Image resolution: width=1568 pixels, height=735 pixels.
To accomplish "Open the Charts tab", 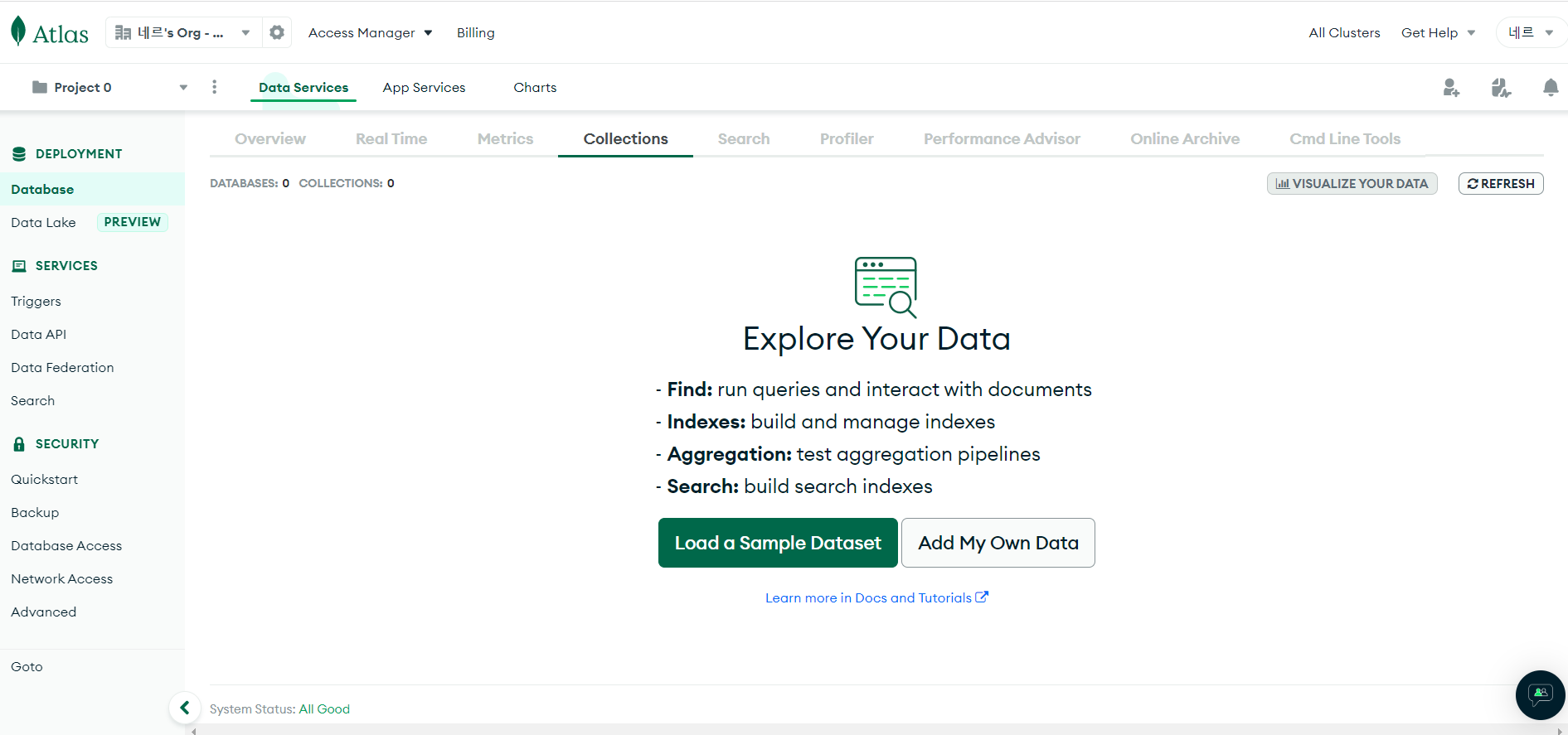I will pyautogui.click(x=535, y=88).
